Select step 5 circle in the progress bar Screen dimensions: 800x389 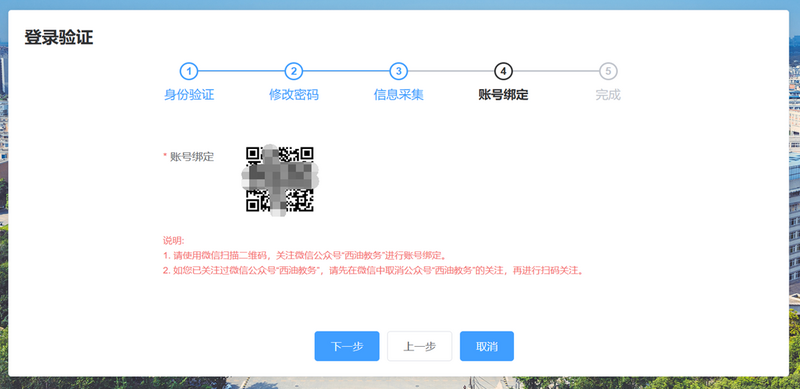coord(608,71)
